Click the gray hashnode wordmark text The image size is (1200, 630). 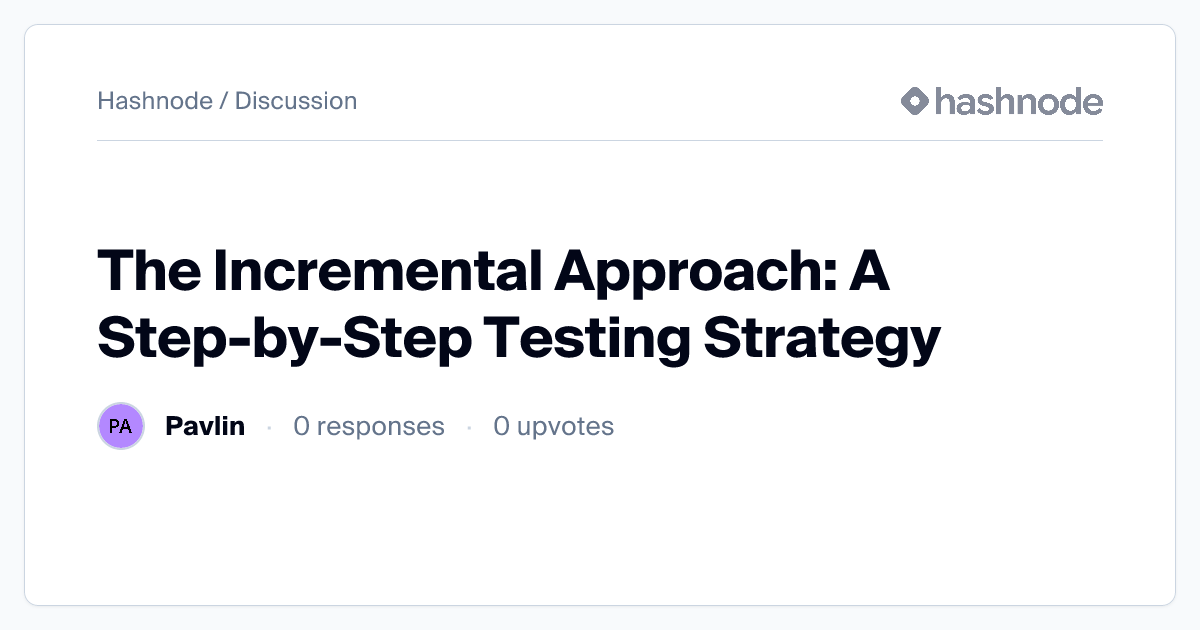coord(1018,101)
